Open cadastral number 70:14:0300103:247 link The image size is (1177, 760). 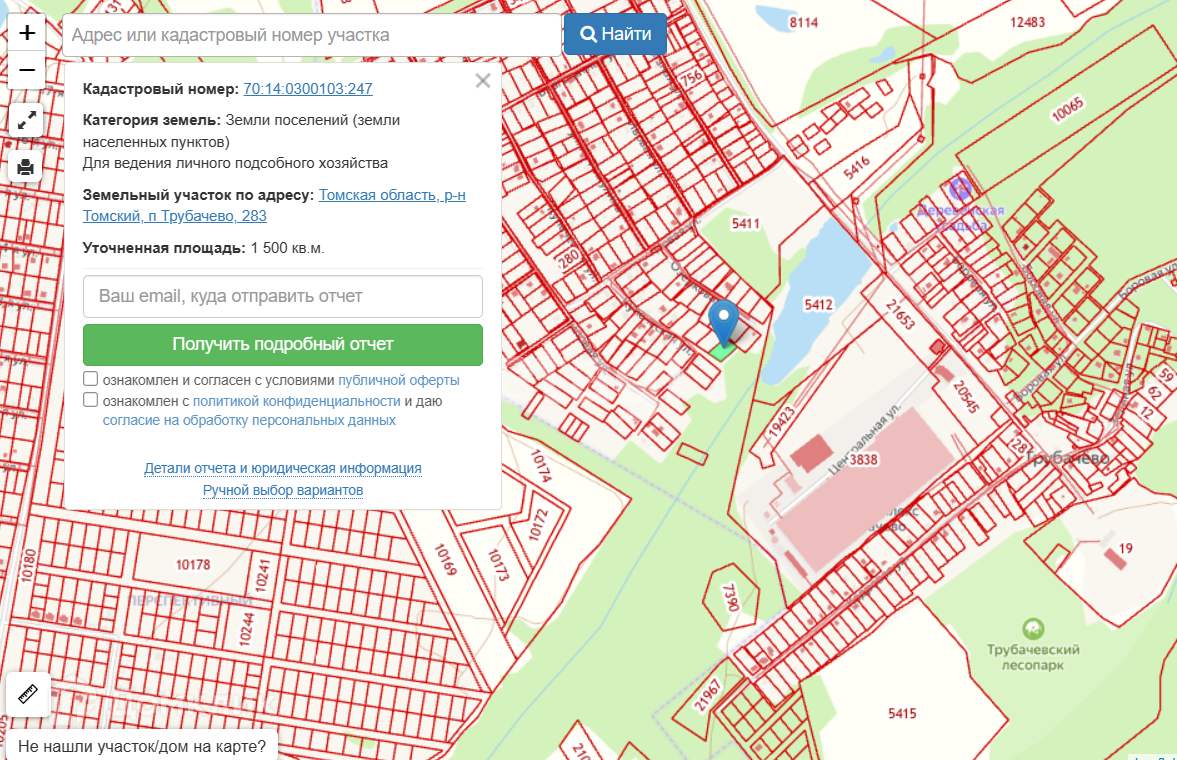[x=308, y=89]
